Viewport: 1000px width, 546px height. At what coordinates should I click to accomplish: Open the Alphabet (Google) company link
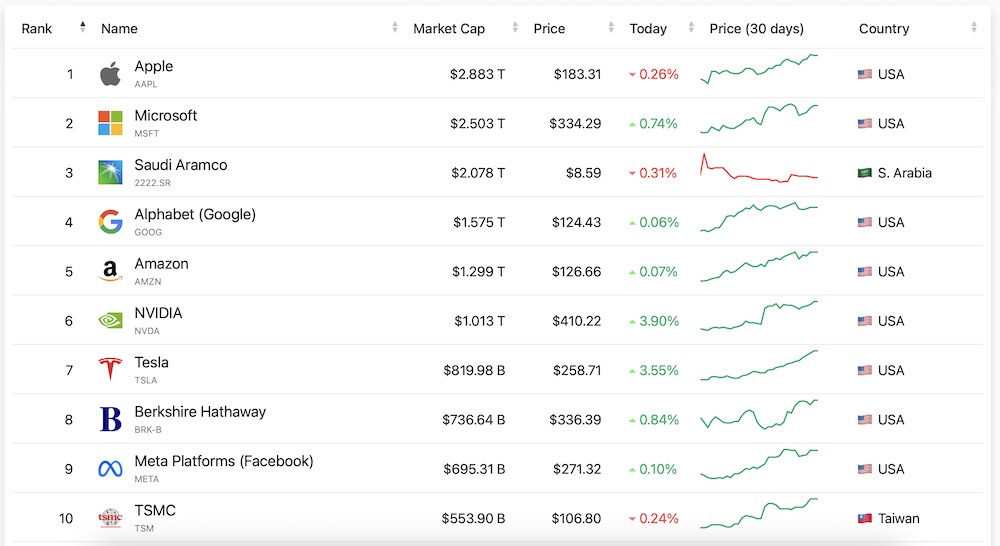pyautogui.click(x=195, y=214)
